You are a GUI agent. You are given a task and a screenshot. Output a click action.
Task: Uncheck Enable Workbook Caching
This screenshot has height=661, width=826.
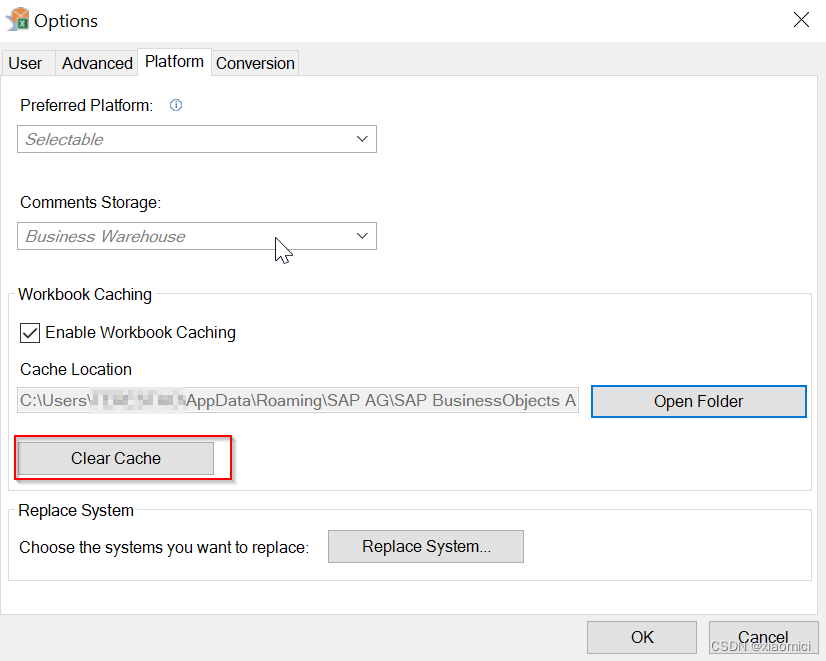coord(27,332)
